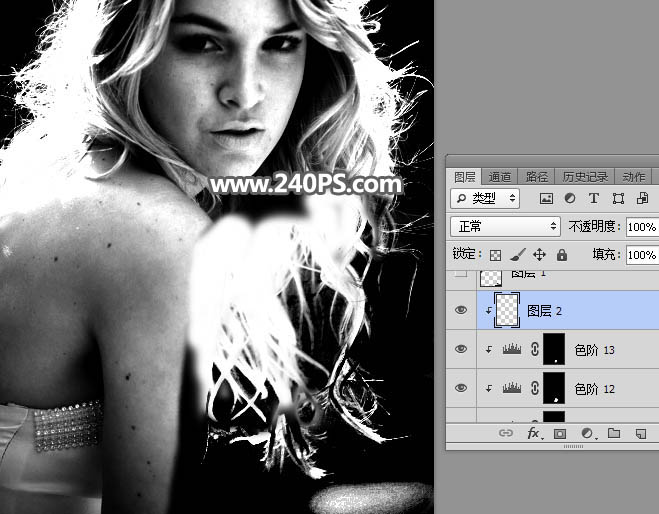Toggle mask link on 色阶 13
659x514 pixels.
click(x=535, y=349)
